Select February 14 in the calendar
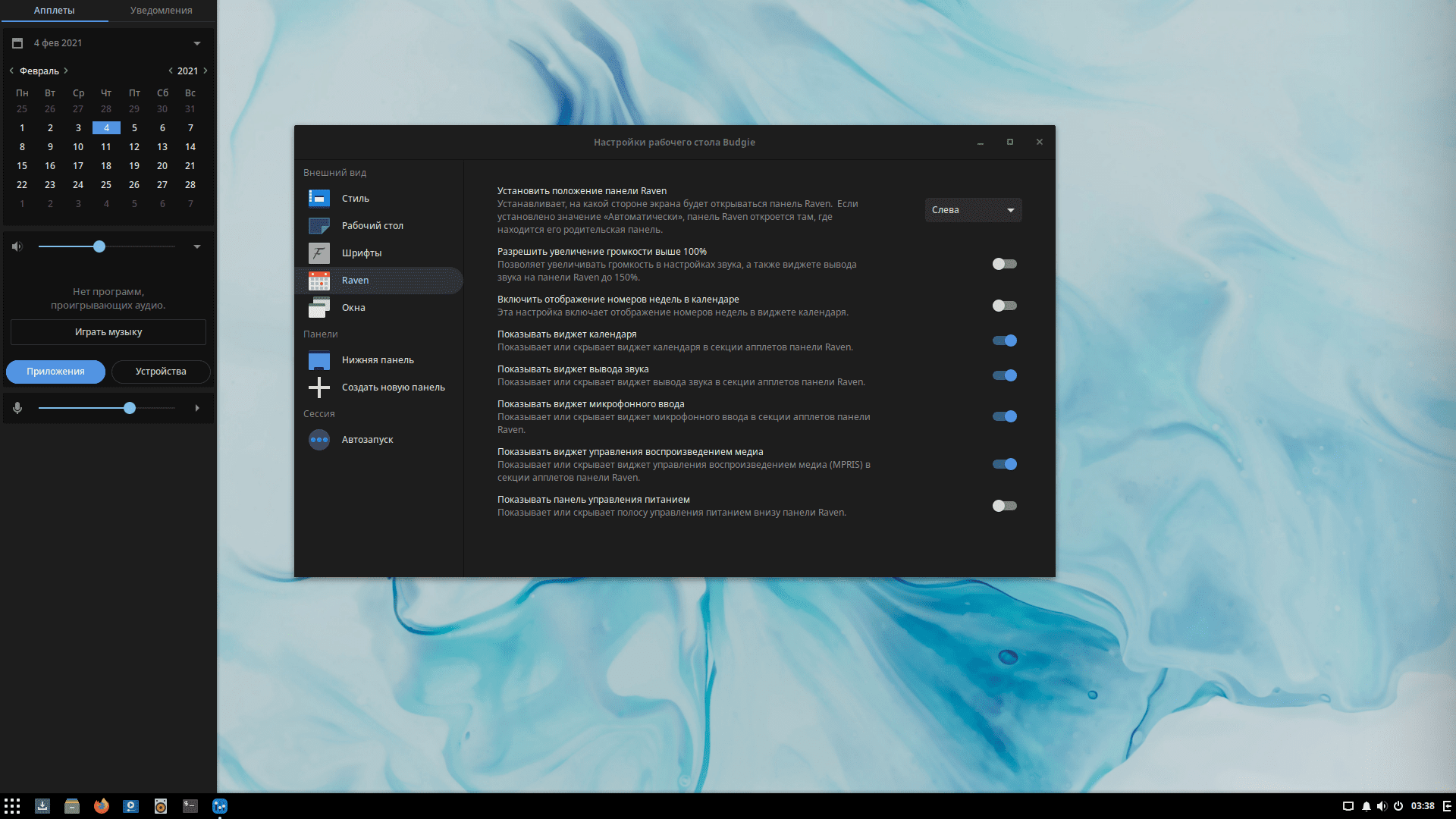This screenshot has width=1456, height=819. point(190,147)
